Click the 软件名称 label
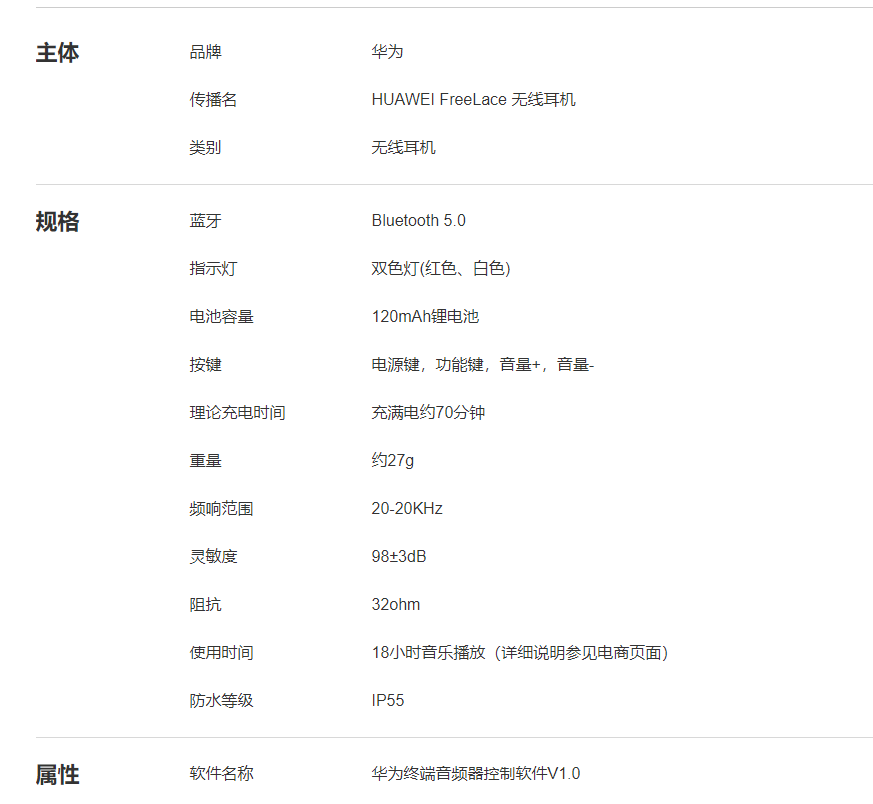 coord(221,774)
